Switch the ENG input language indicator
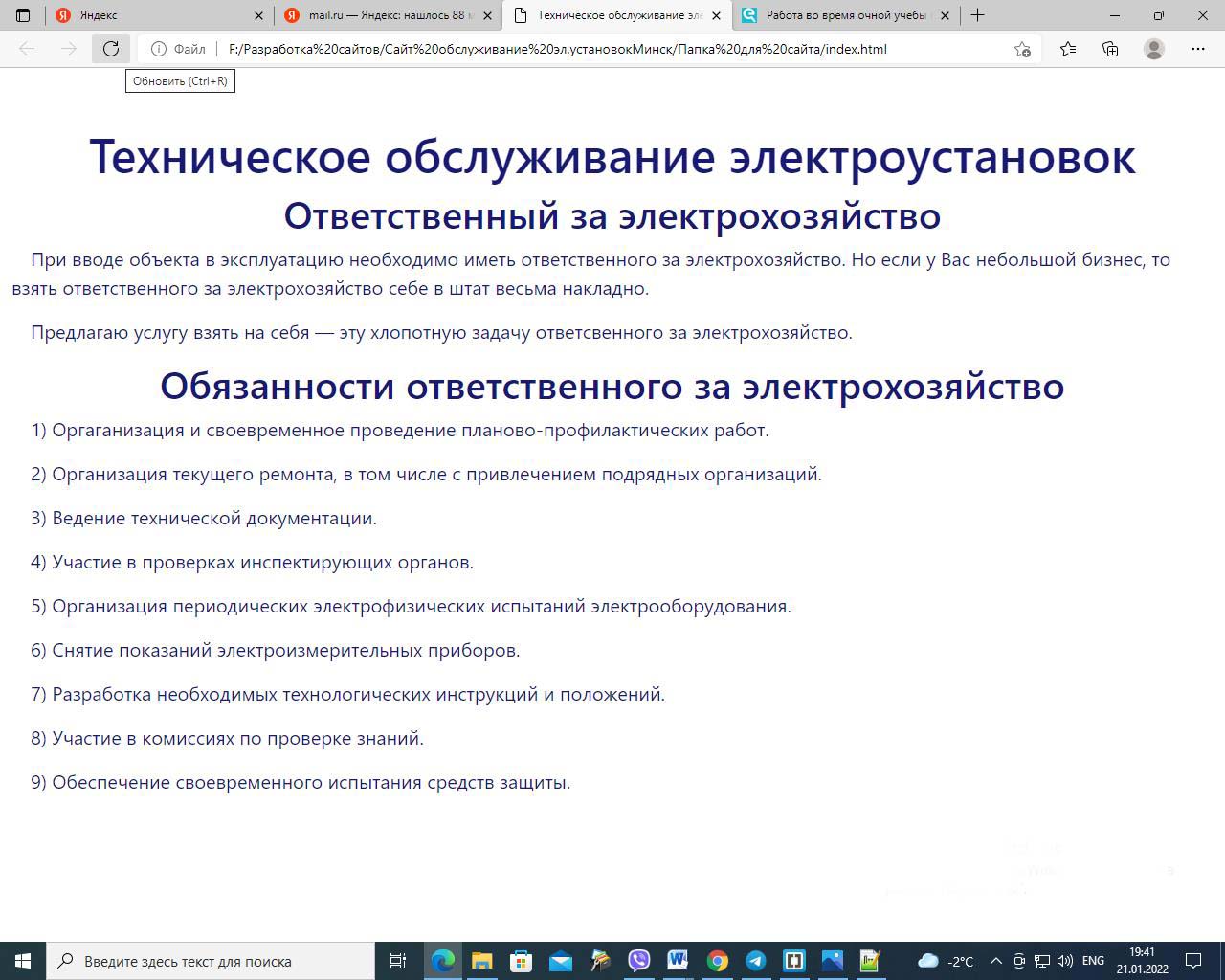The height and width of the screenshot is (980, 1225). pyautogui.click(x=1093, y=961)
